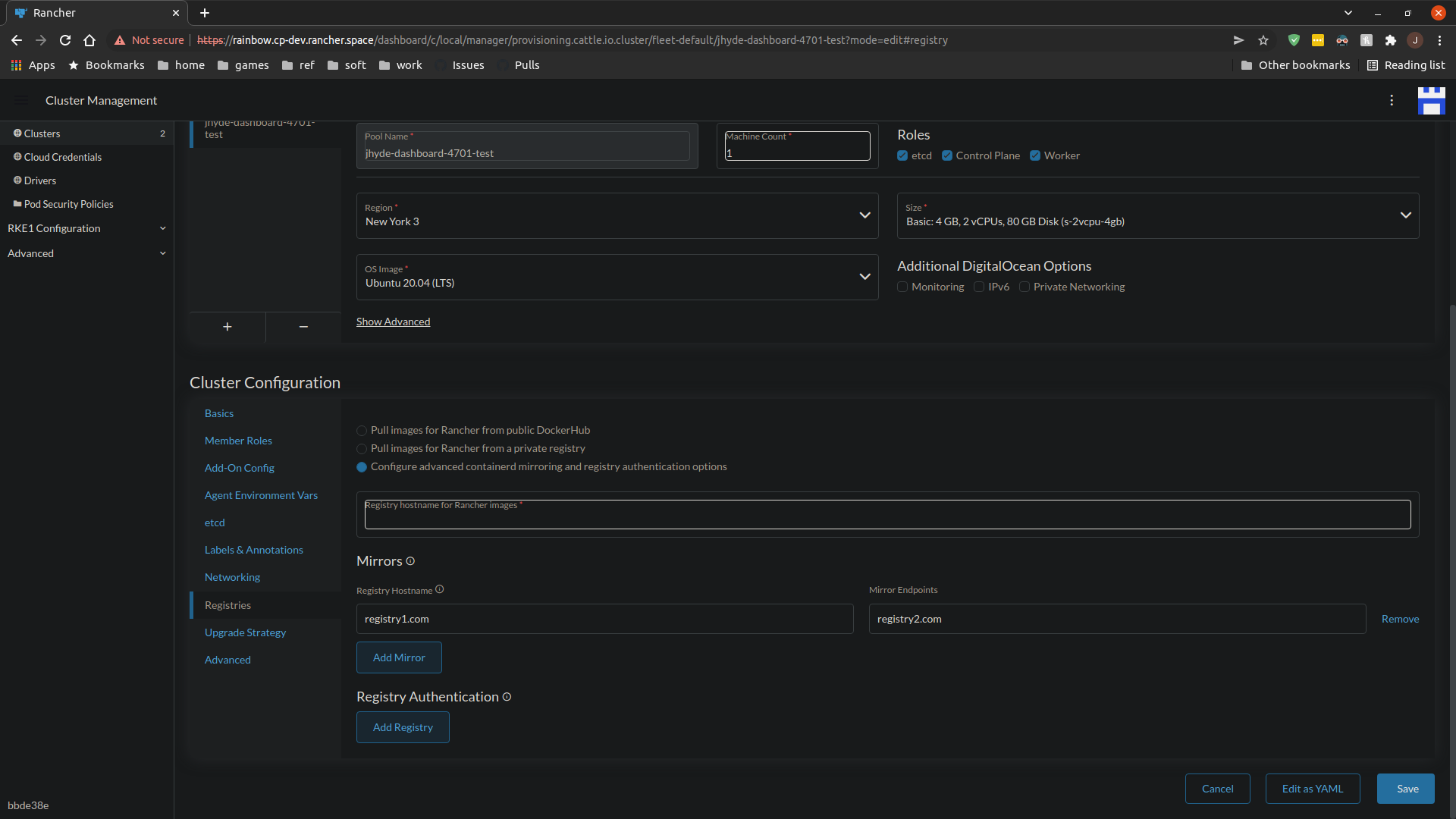The height and width of the screenshot is (819, 1456).
Task: Click the Edit as YAML button
Action: click(1312, 789)
